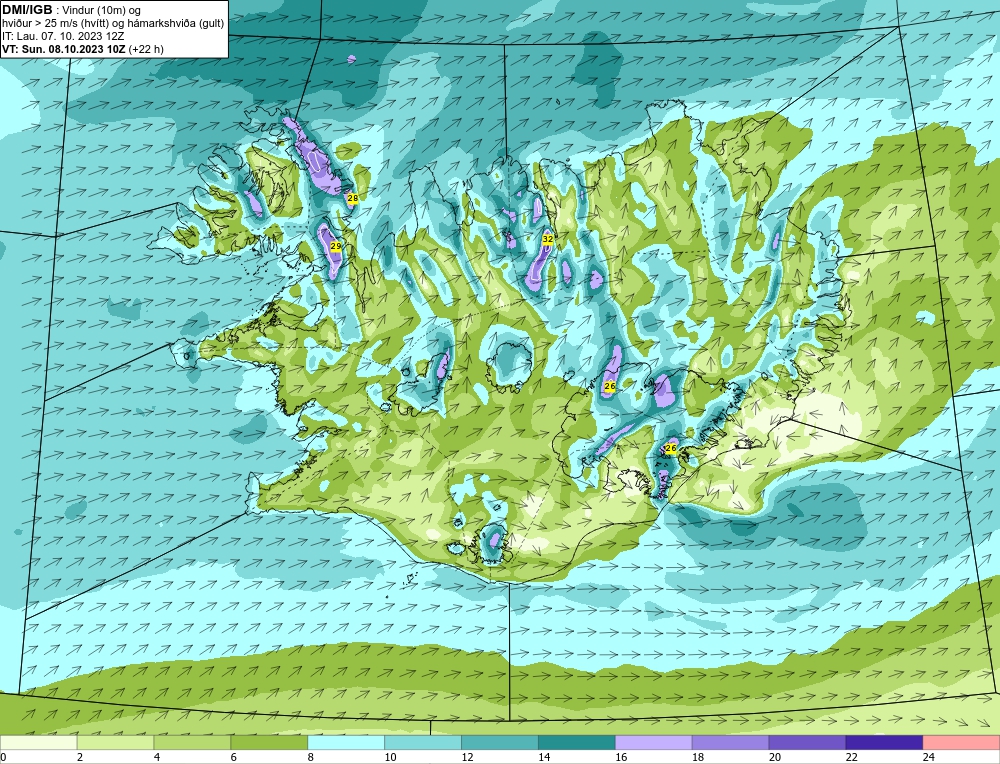Click the 'DMI/IGB' title text

click(27, 10)
